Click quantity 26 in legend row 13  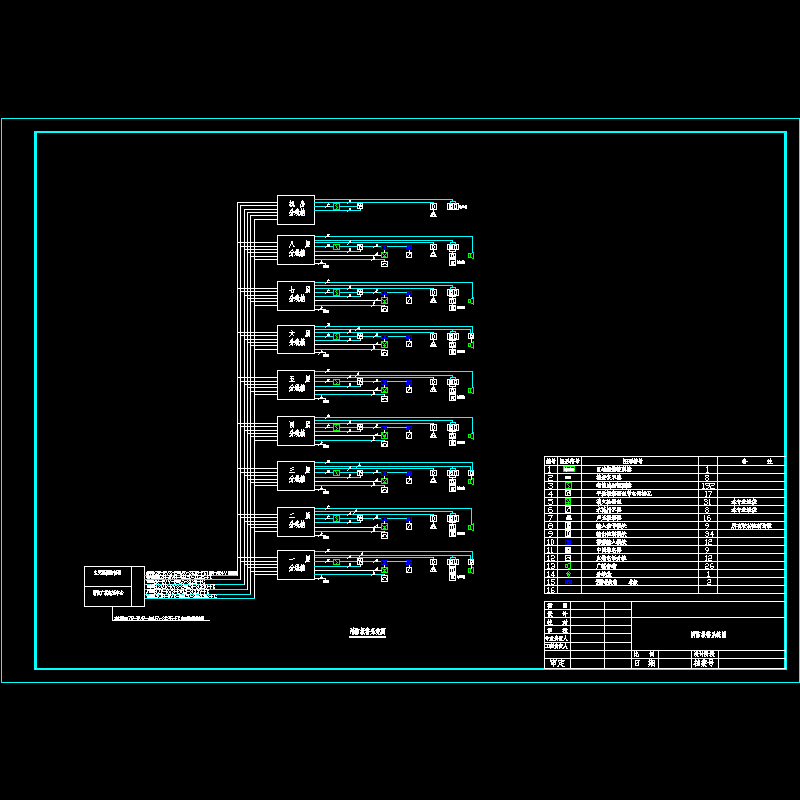(x=708, y=566)
